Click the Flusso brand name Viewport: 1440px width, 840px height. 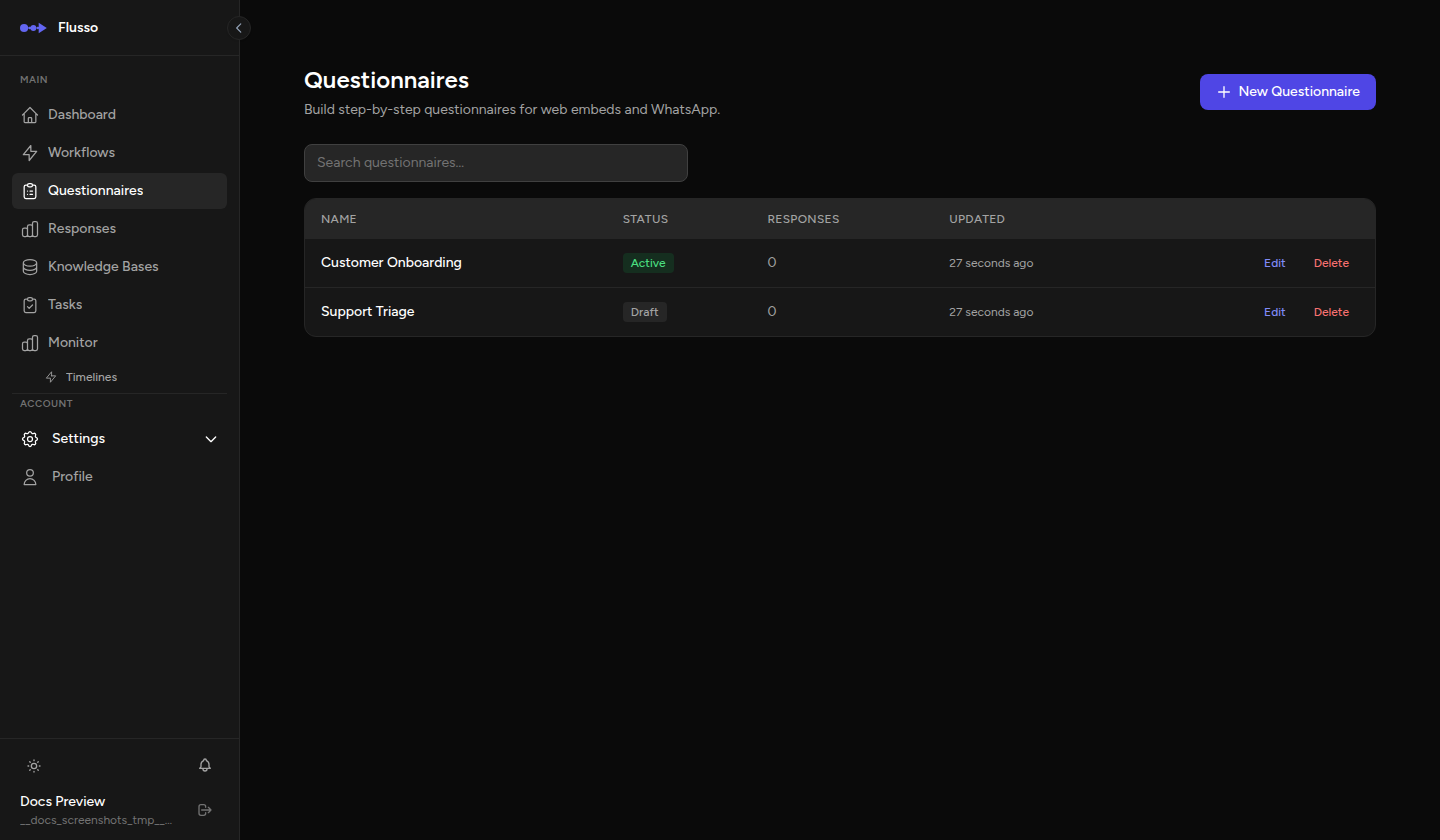point(78,28)
